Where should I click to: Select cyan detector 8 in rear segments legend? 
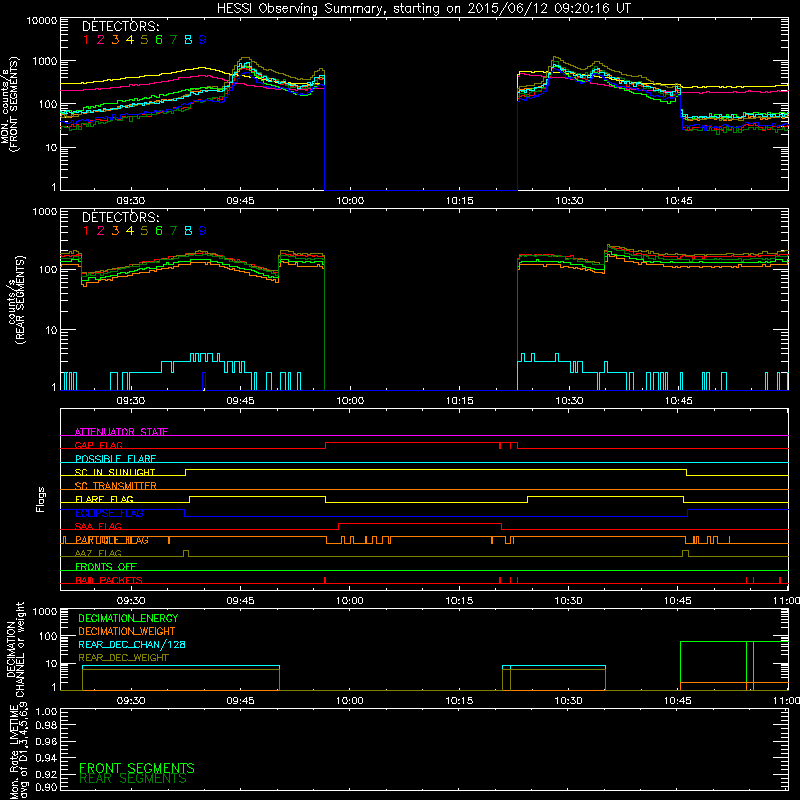point(188,231)
